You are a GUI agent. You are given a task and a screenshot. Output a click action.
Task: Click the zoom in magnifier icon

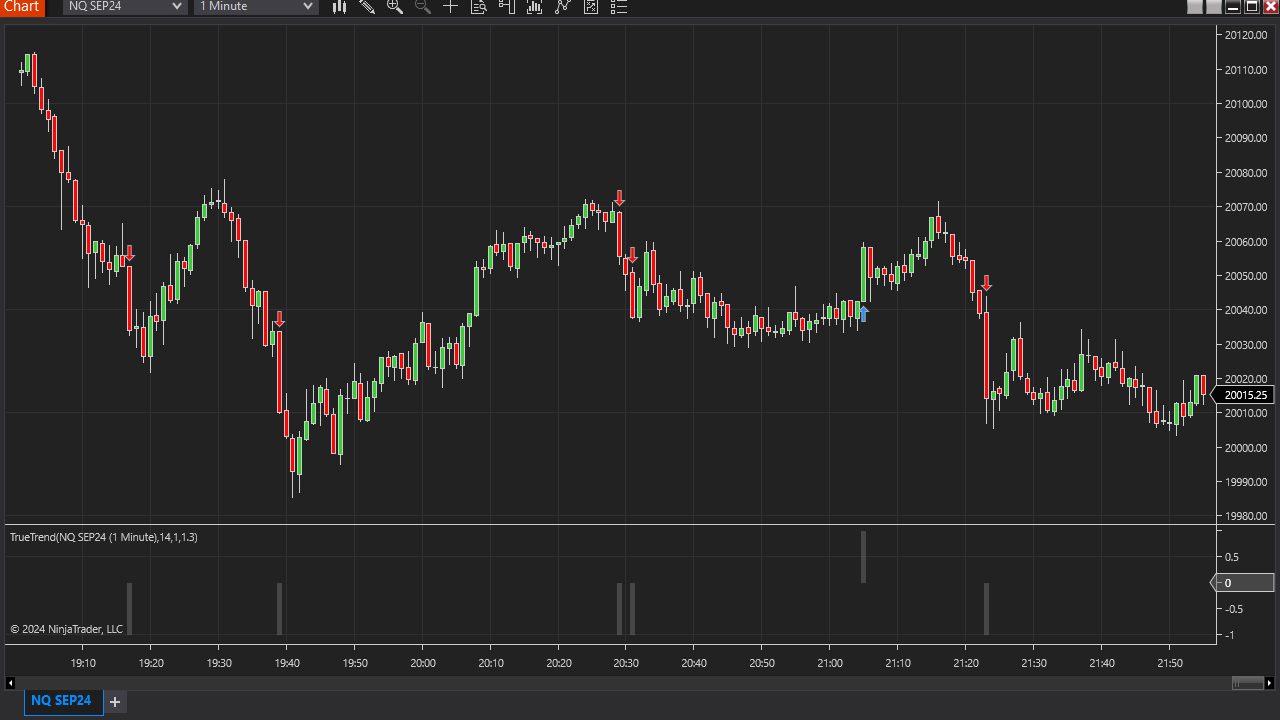click(395, 7)
